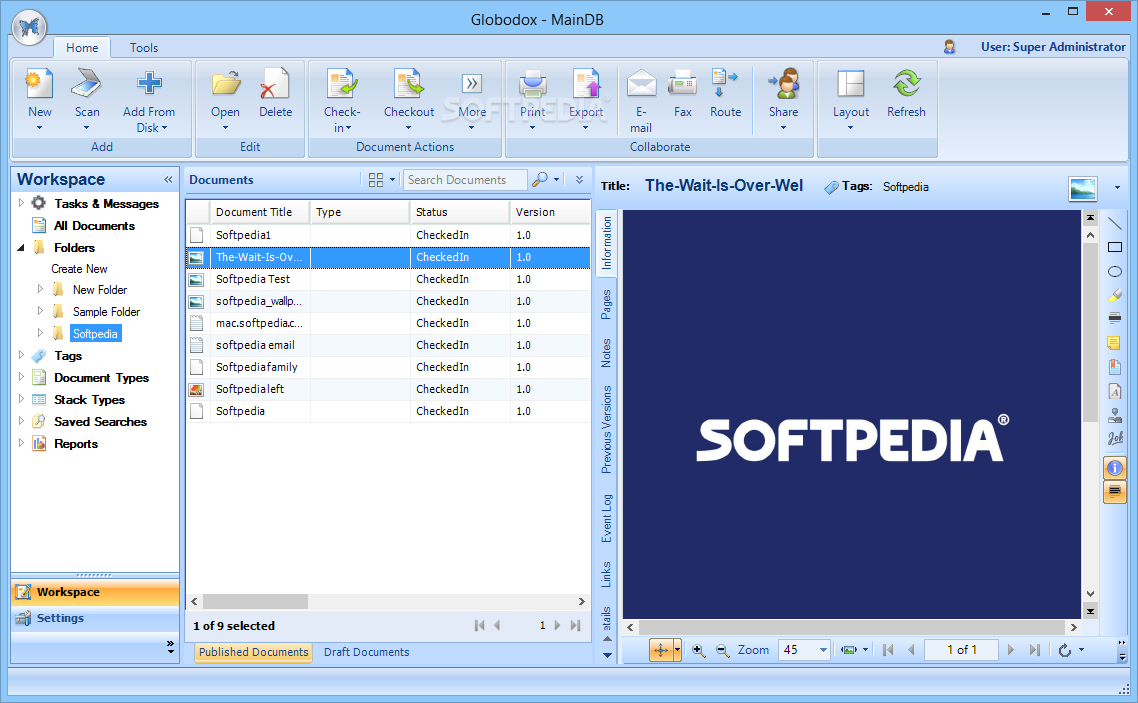1138x703 pixels.
Task: Select the highlighter annotation tool
Action: coord(1115,295)
